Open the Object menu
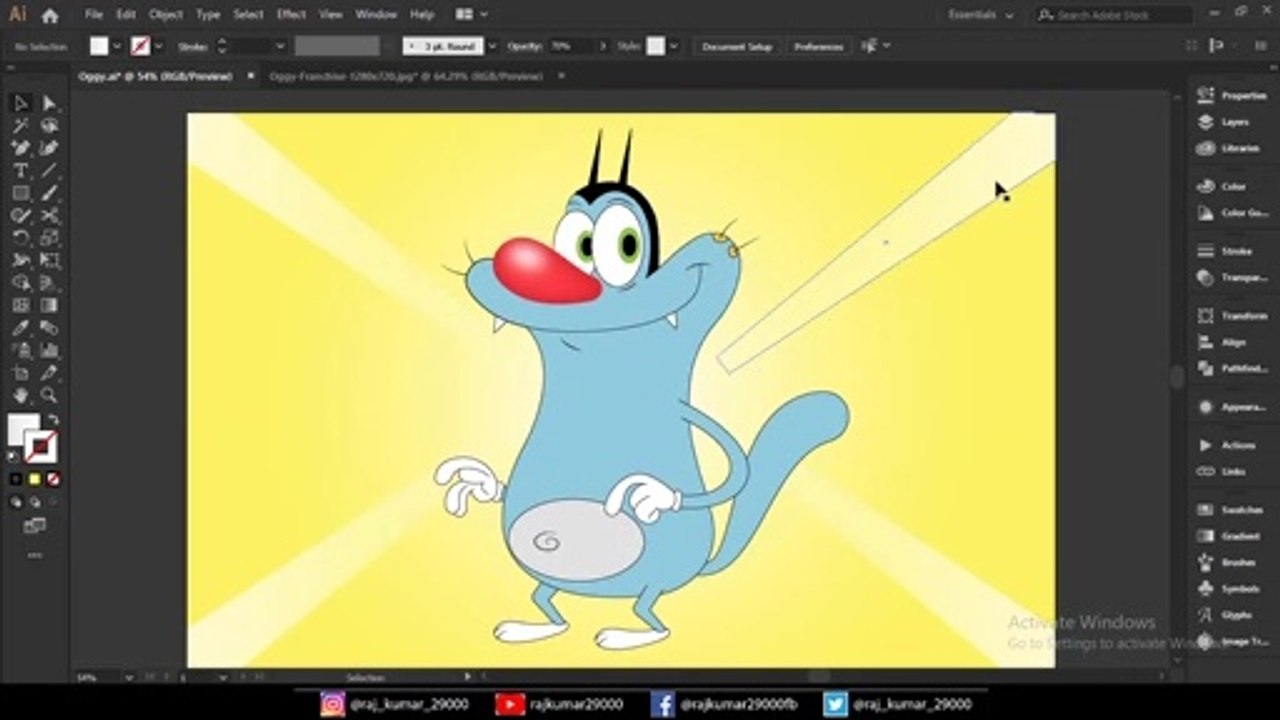 click(166, 15)
